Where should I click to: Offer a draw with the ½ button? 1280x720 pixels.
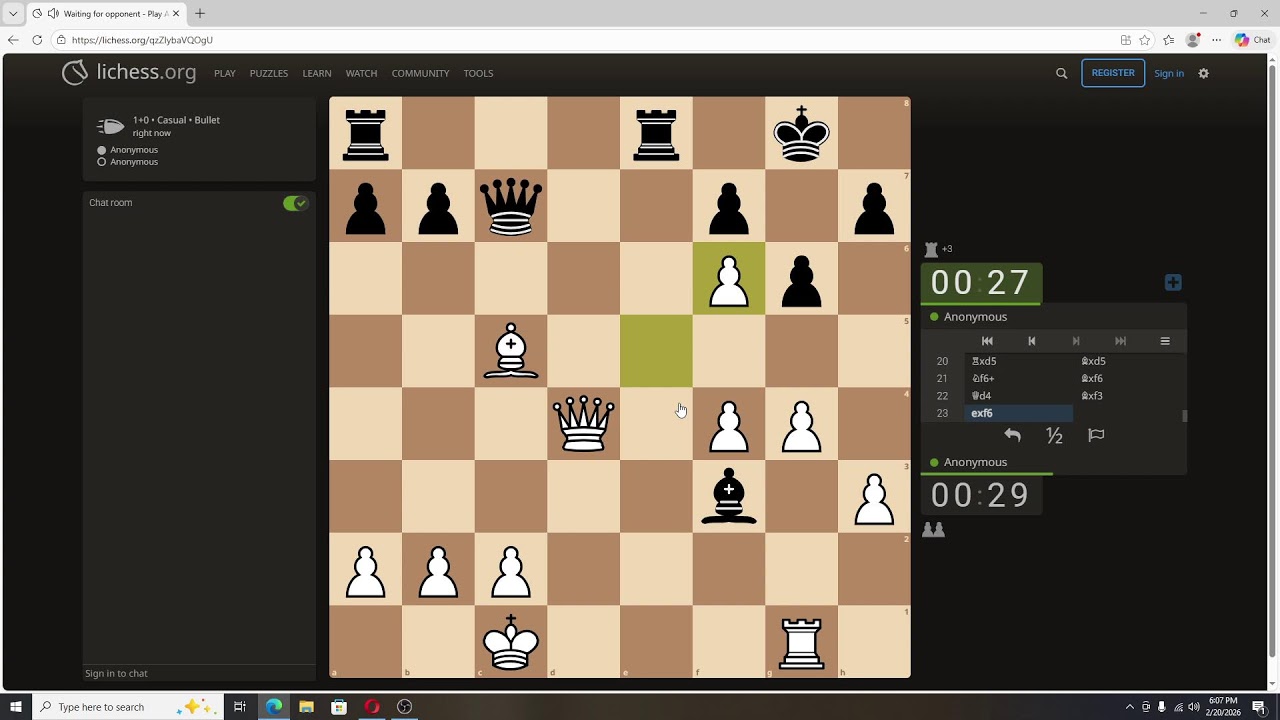(1054, 435)
